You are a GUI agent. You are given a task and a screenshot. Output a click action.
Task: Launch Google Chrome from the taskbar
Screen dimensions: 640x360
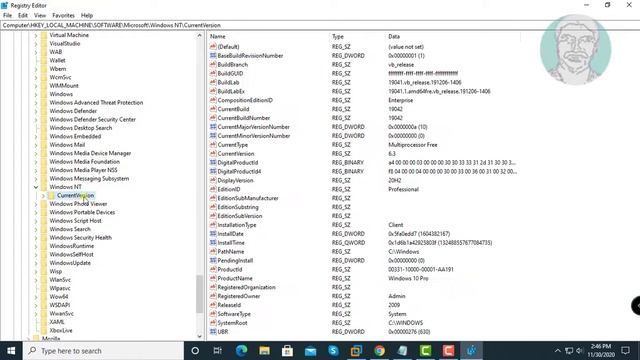(380, 351)
